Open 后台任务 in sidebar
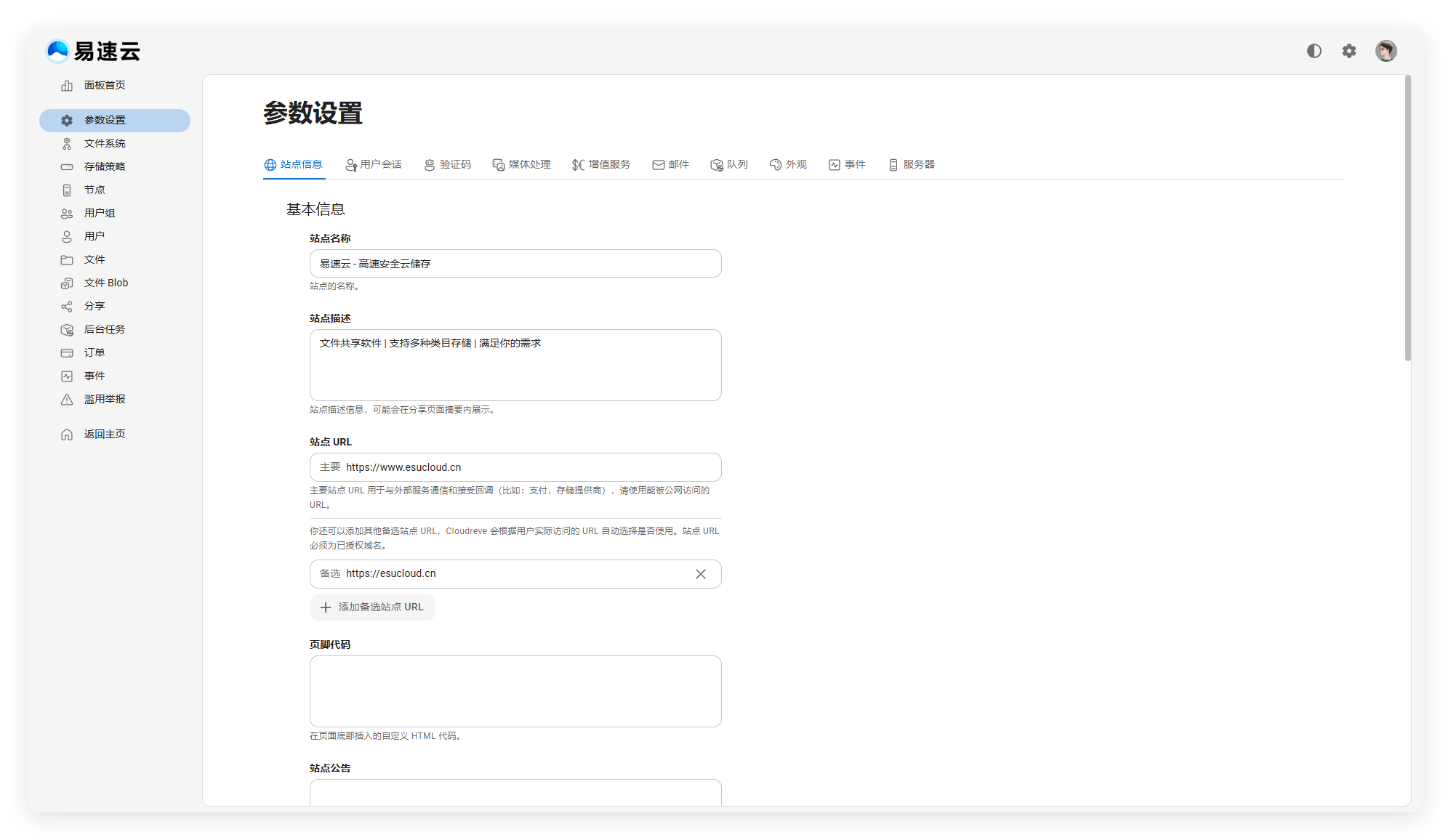The height and width of the screenshot is (840, 1451). pos(104,329)
